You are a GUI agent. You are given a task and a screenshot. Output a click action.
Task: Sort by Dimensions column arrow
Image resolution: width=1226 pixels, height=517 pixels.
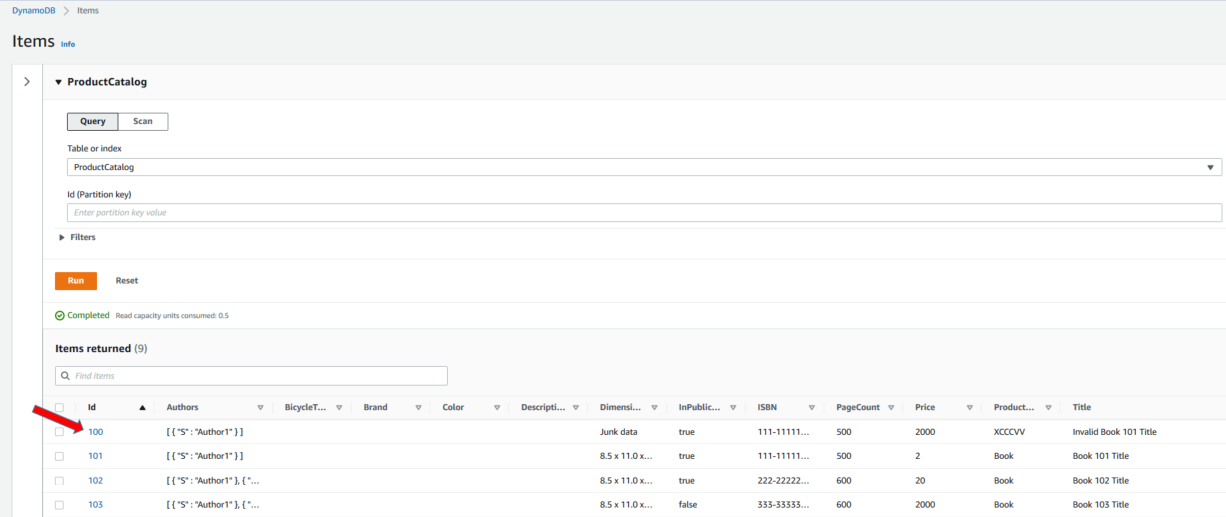tap(654, 408)
